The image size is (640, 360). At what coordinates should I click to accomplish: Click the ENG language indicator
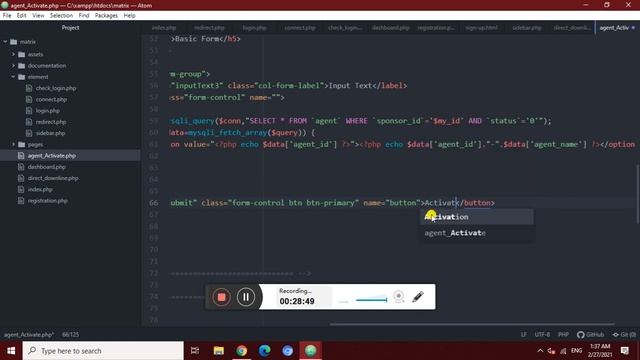(x=576, y=351)
